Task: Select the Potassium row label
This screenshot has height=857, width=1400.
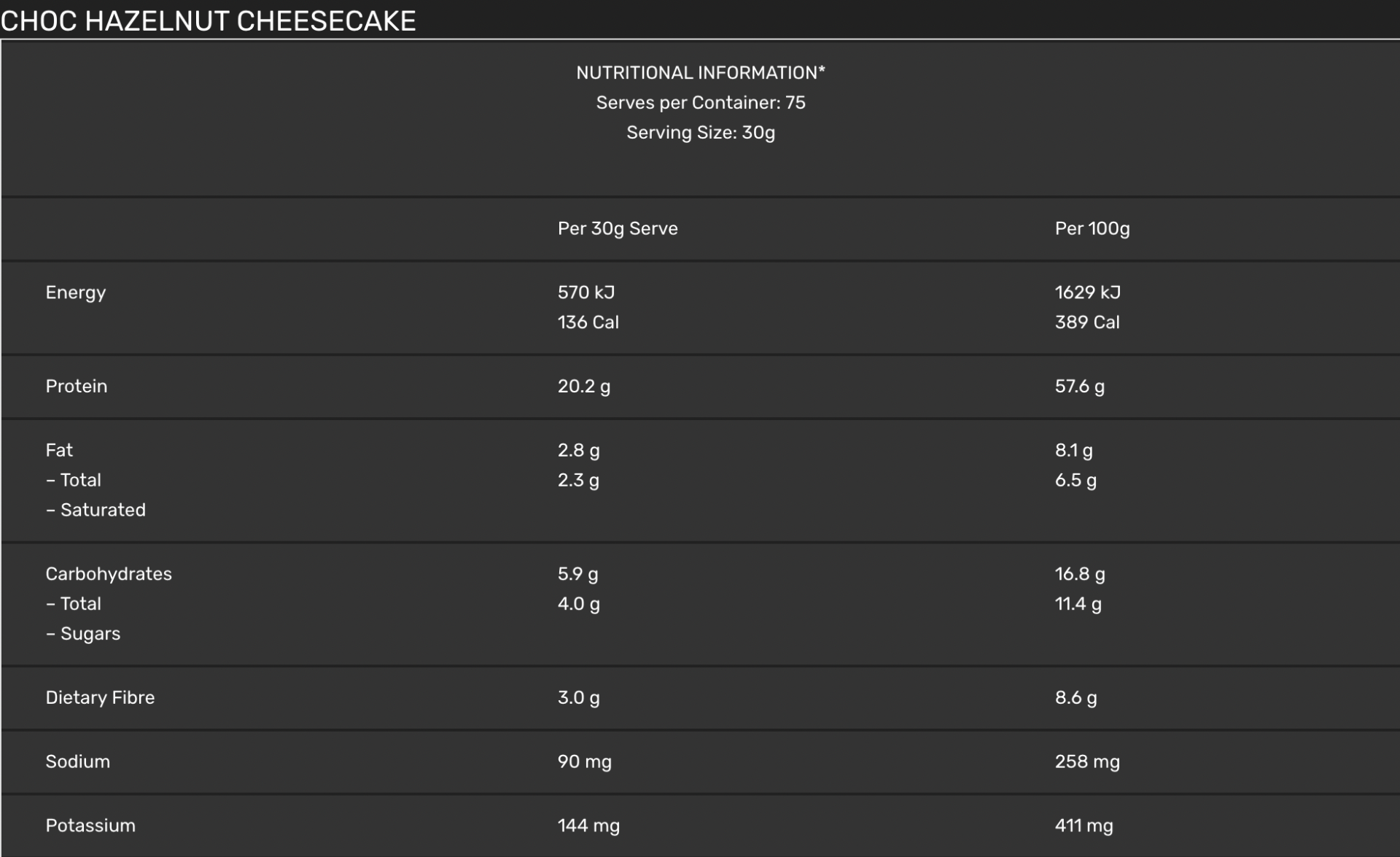Action: pyautogui.click(x=90, y=826)
